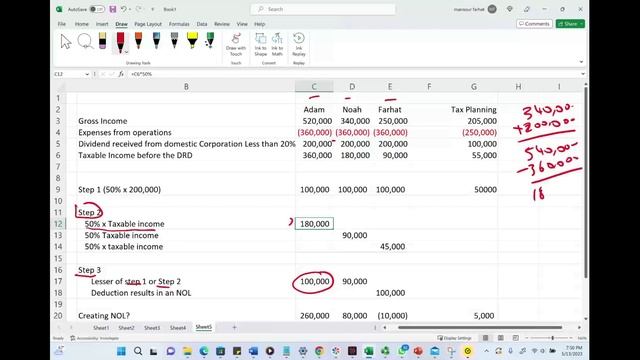Select column C header
The width and height of the screenshot is (640, 360).
click(x=314, y=87)
